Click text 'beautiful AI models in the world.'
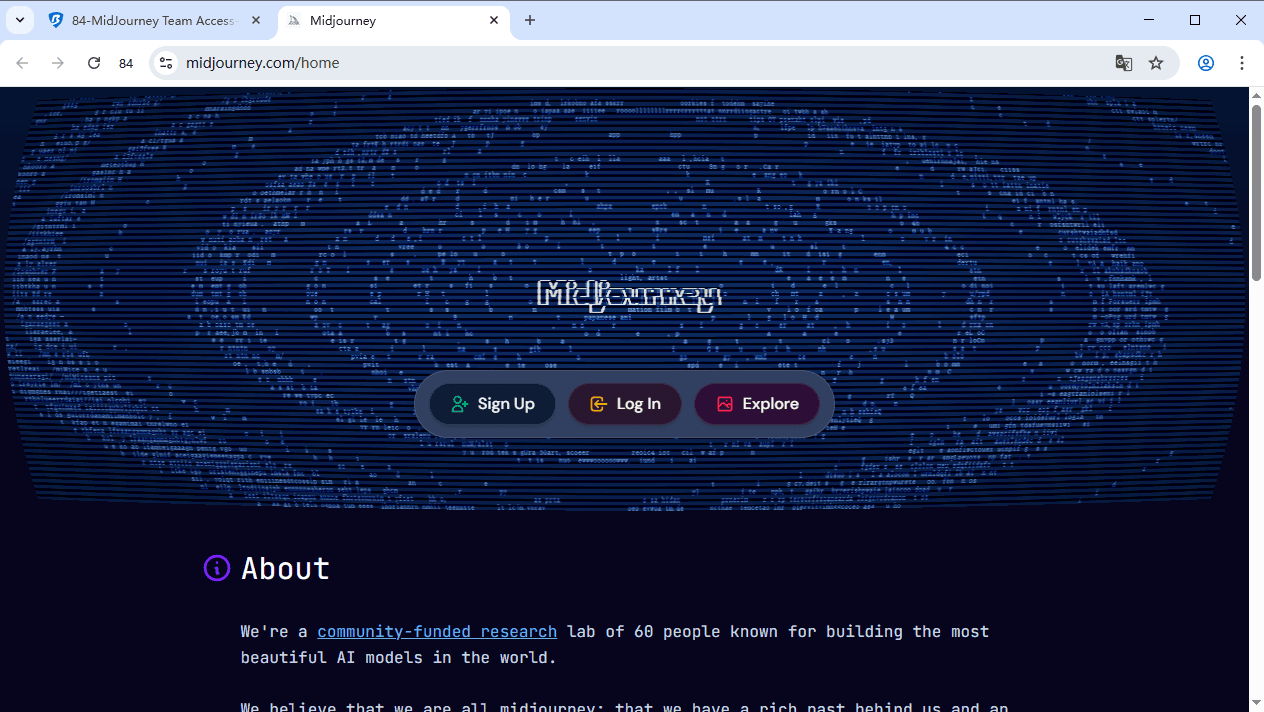This screenshot has width=1264, height=712. 398,658
